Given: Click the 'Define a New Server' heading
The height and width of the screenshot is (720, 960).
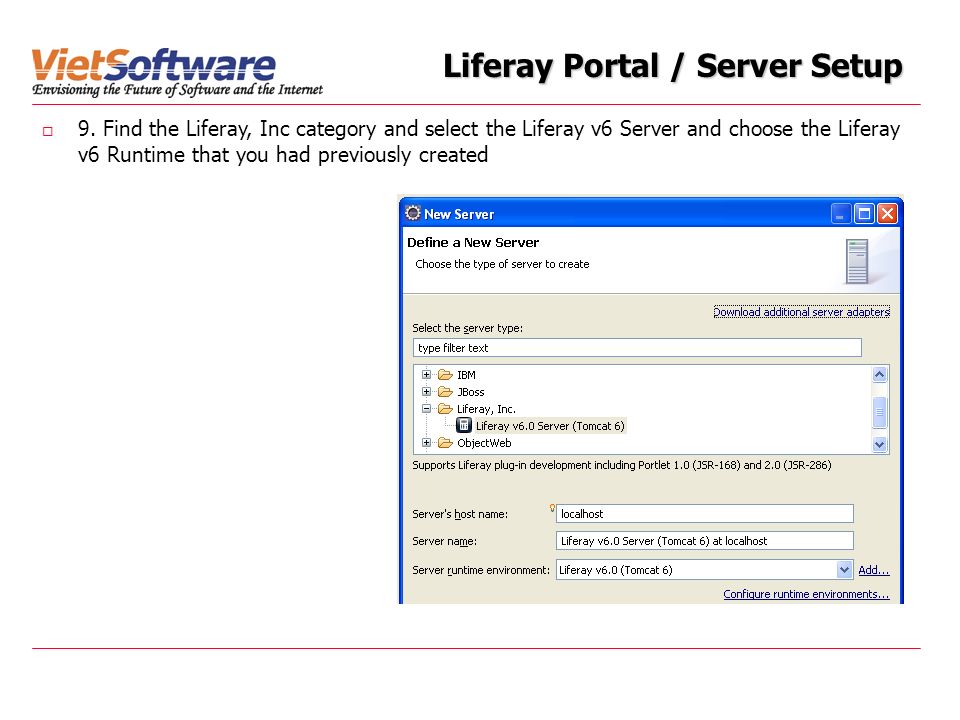Looking at the screenshot, I should pyautogui.click(x=473, y=243).
